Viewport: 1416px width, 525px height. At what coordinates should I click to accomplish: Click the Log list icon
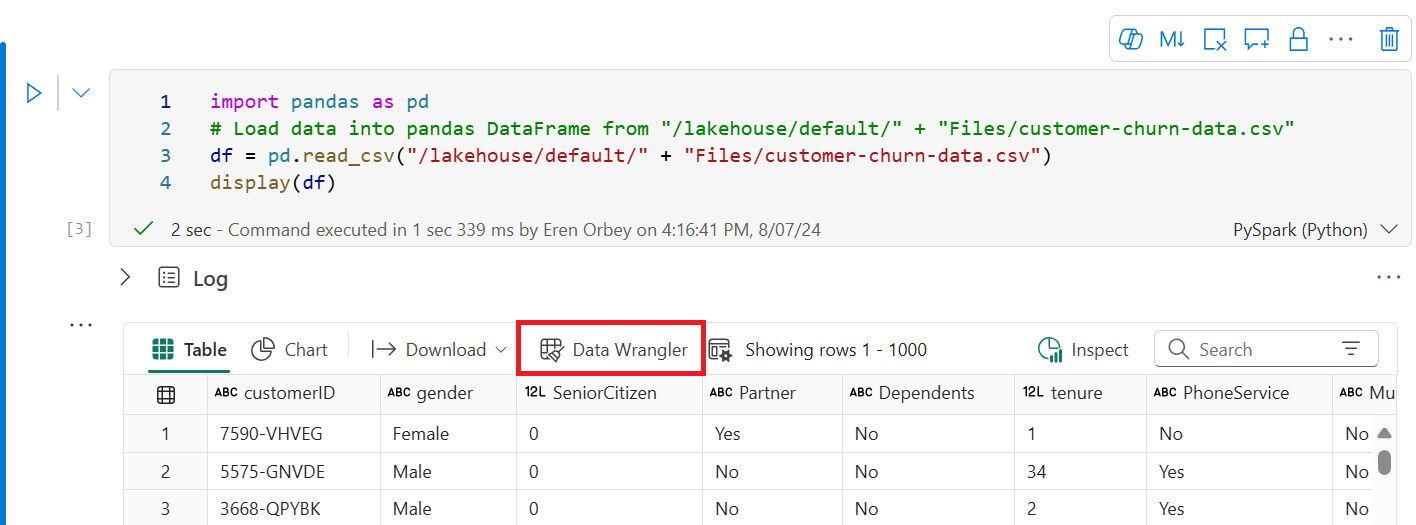169,277
